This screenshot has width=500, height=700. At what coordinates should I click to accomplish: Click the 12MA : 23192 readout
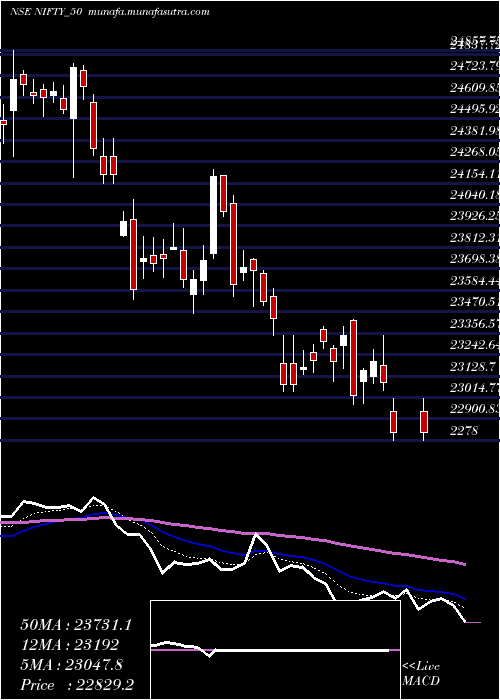[x=70, y=645]
